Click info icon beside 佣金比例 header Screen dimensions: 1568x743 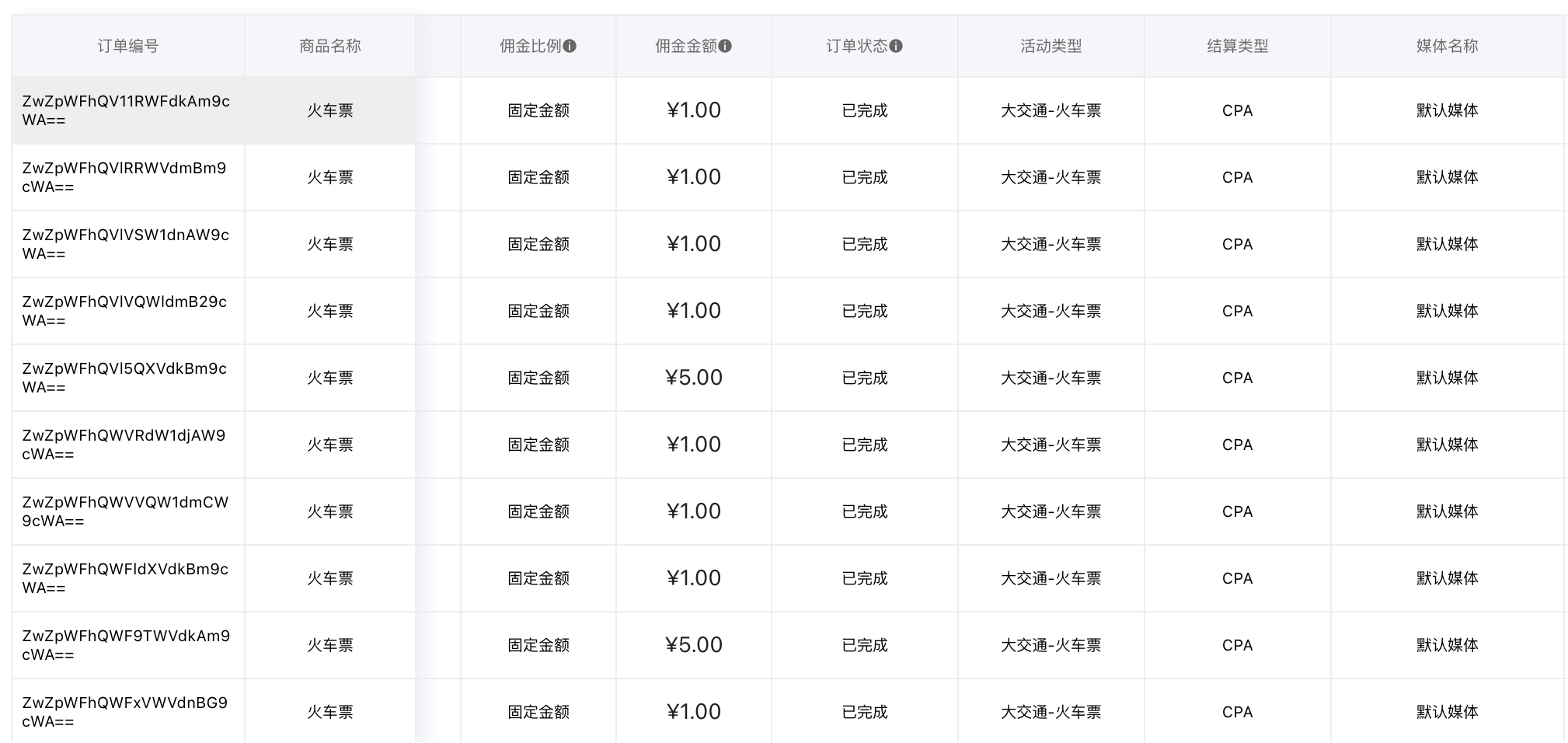coord(570,47)
